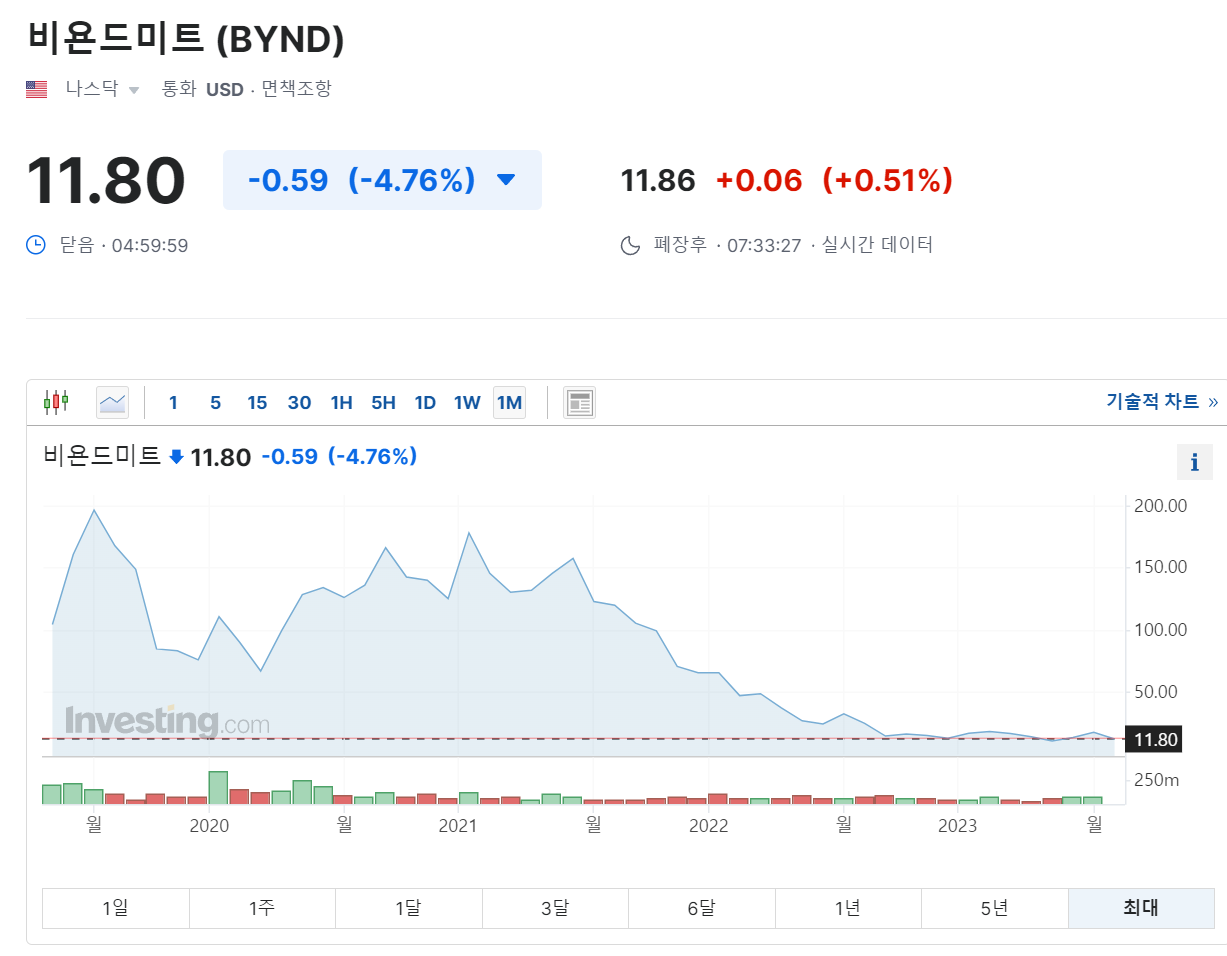
Task: Click the 2021 label on x-axis
Action: click(458, 826)
